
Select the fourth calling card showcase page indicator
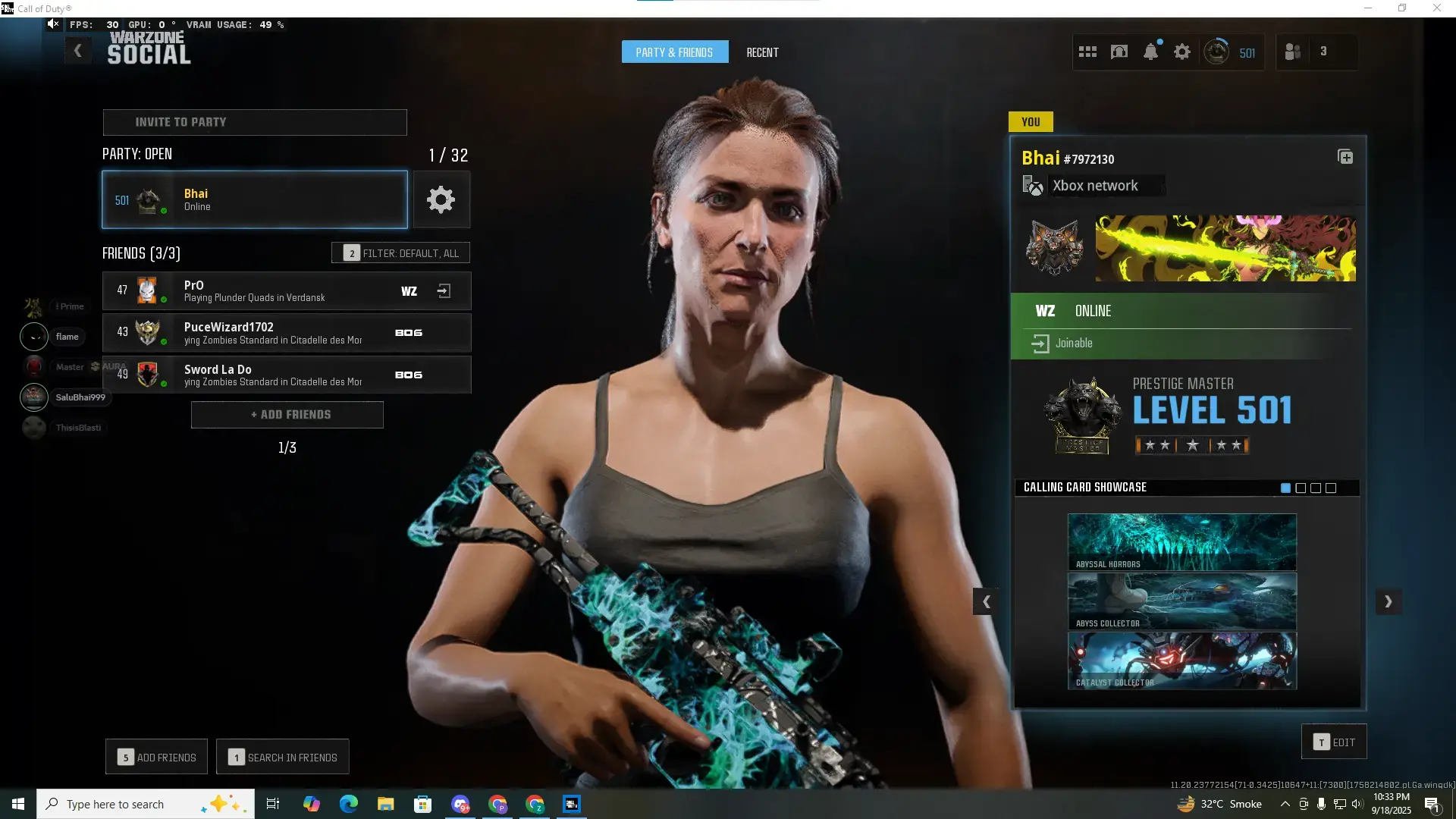tap(1331, 488)
